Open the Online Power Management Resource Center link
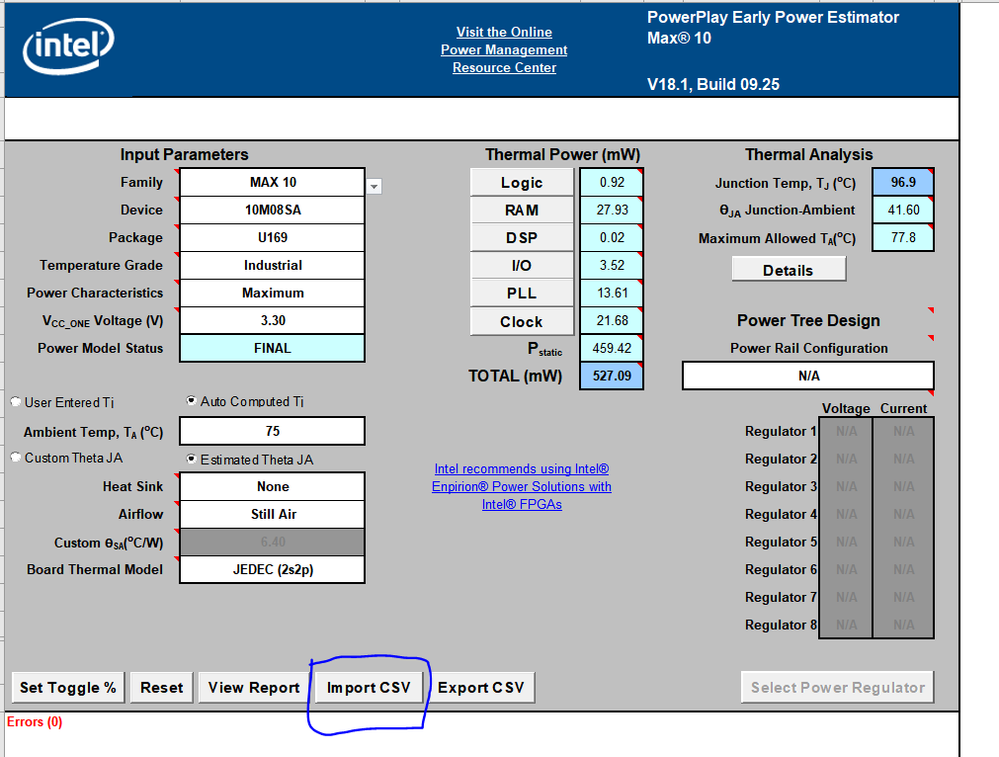 tap(504, 50)
